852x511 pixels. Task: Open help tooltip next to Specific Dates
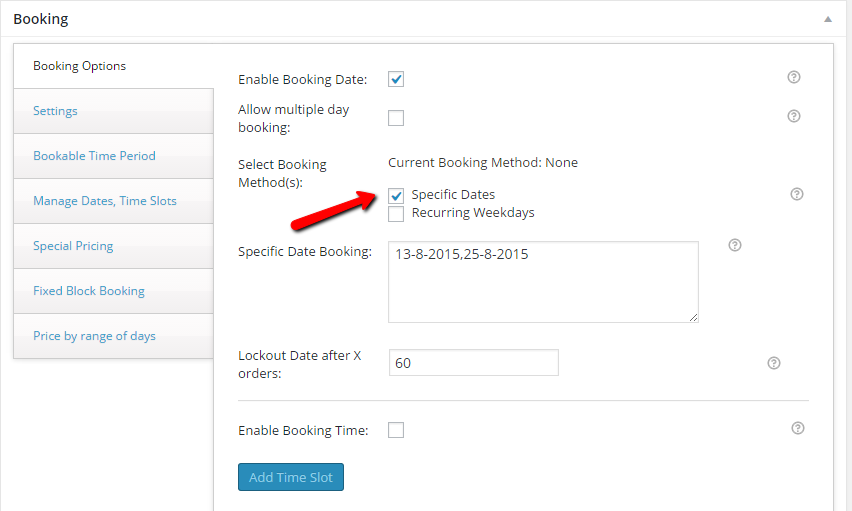pos(797,194)
